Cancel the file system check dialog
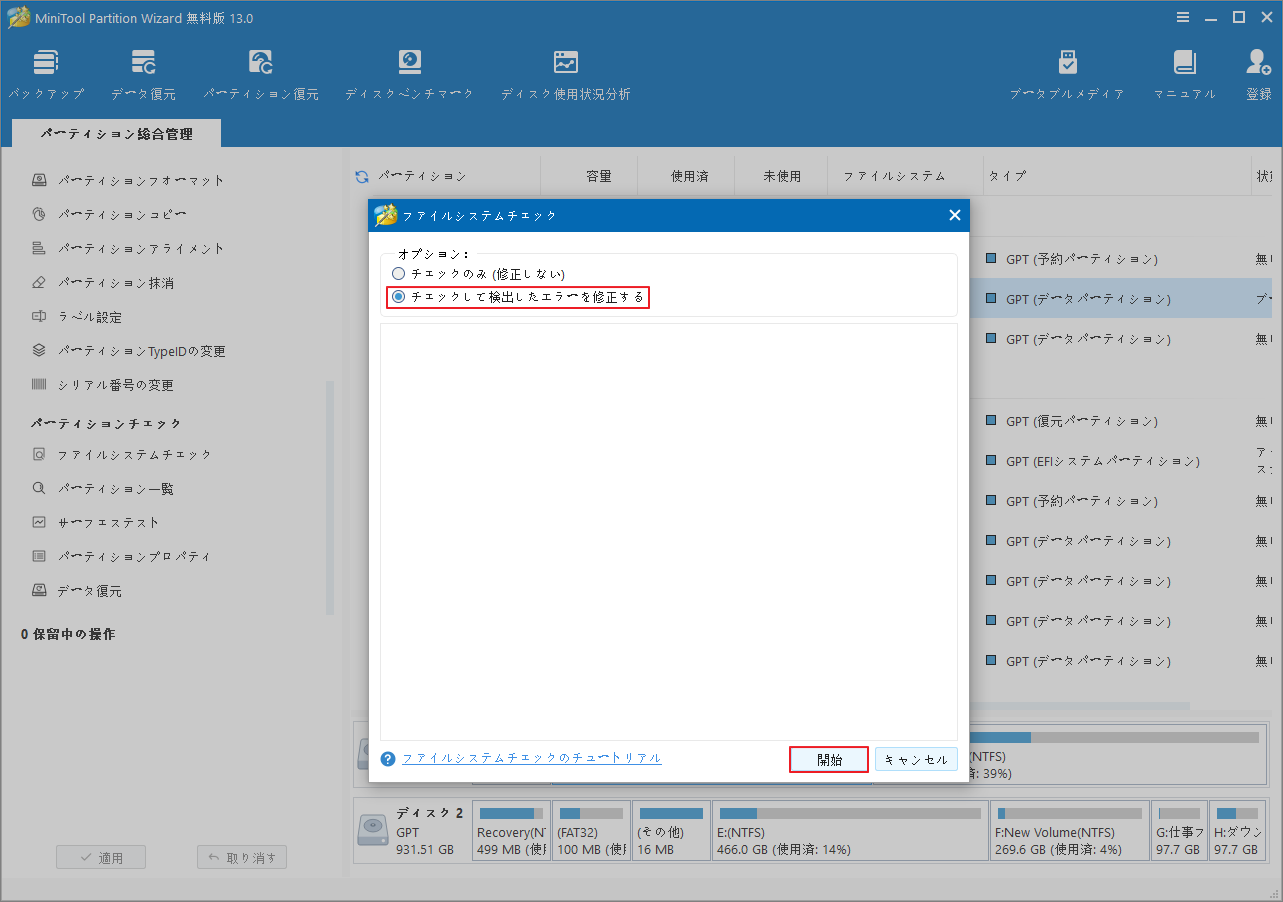 pos(915,759)
